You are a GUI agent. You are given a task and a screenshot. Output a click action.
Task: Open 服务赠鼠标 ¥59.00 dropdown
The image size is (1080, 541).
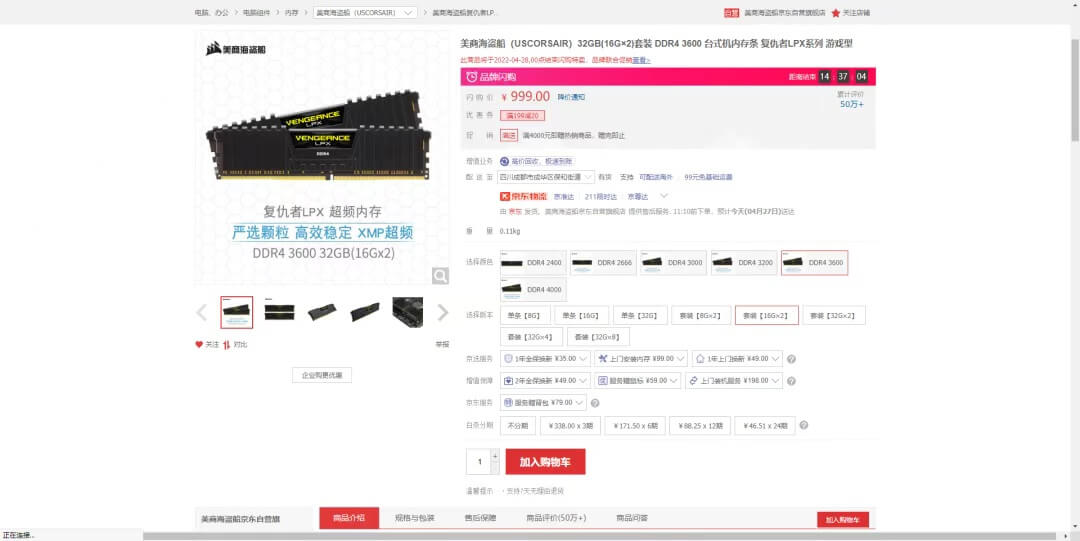tap(638, 381)
